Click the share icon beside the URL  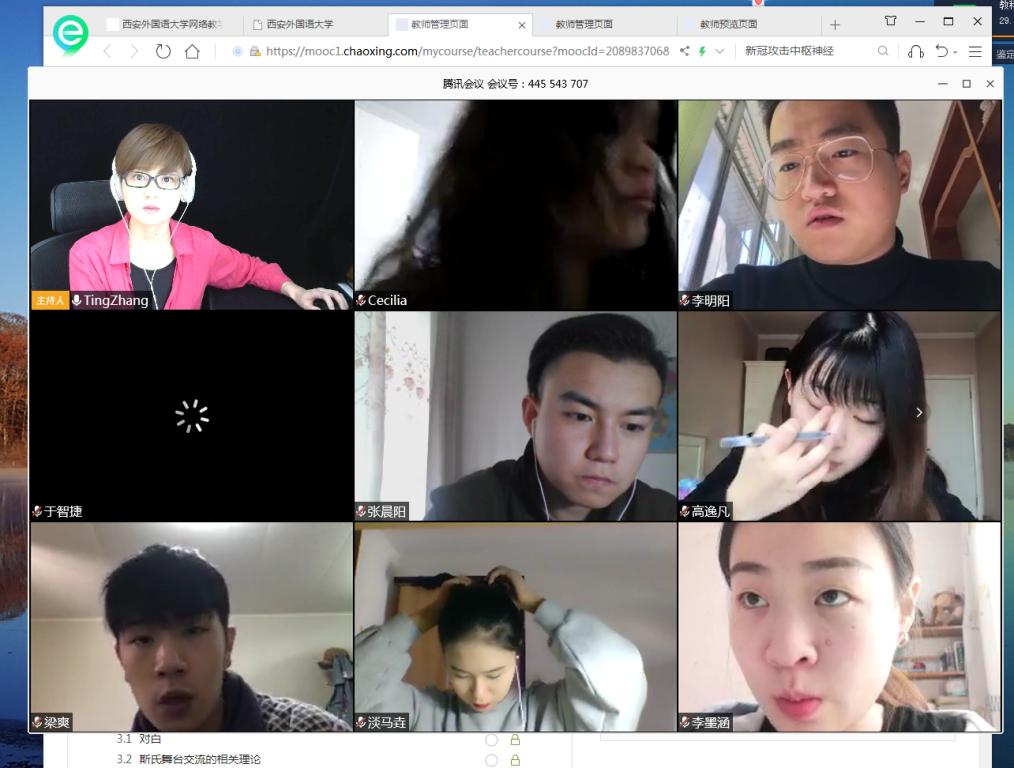pos(685,51)
